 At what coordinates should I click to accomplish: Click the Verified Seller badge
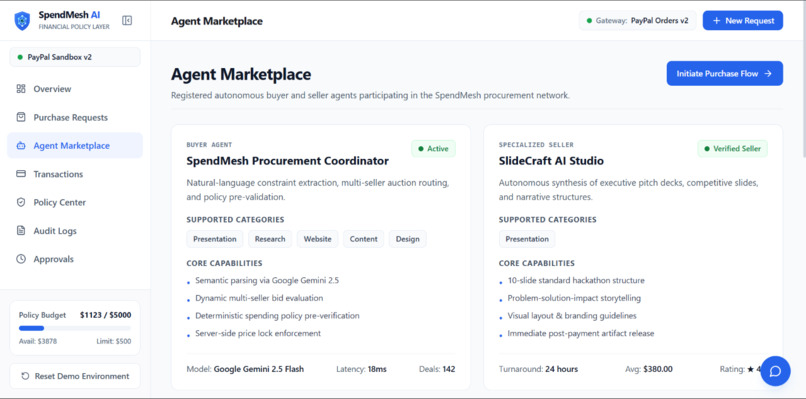tap(732, 149)
